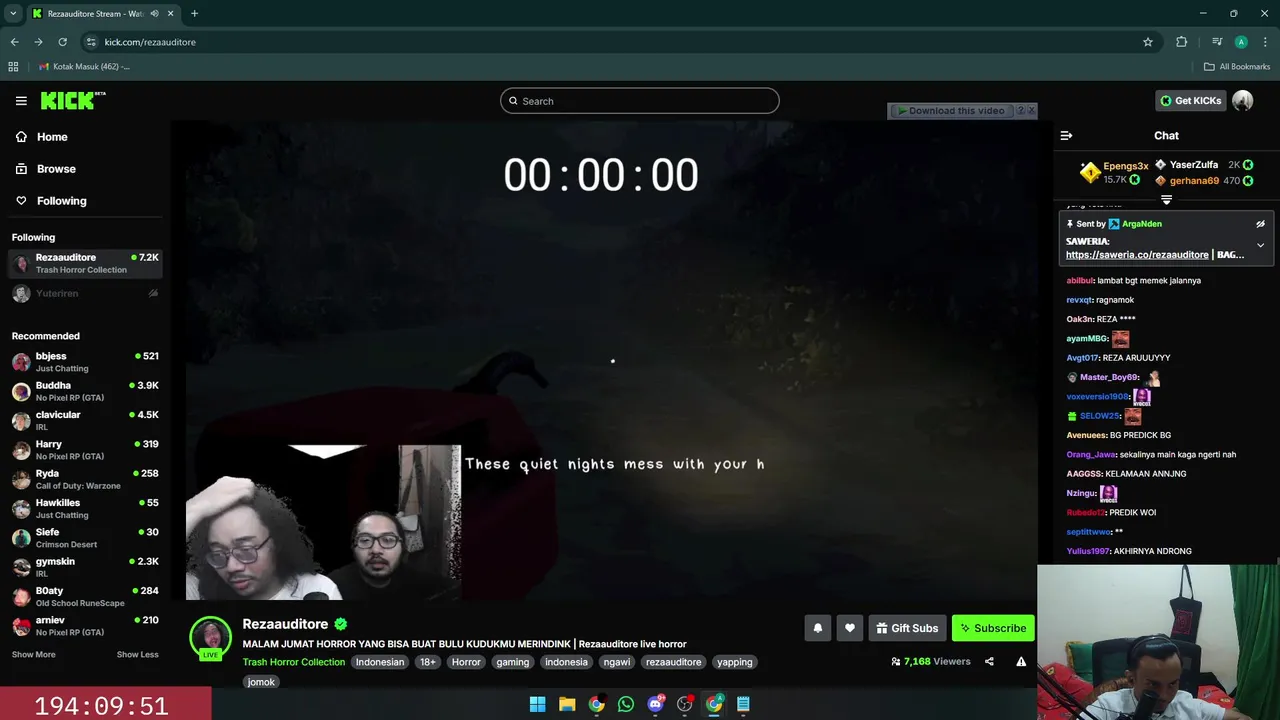The width and height of the screenshot is (1280, 720).
Task: Click the KICK logo
Action: coord(73,100)
